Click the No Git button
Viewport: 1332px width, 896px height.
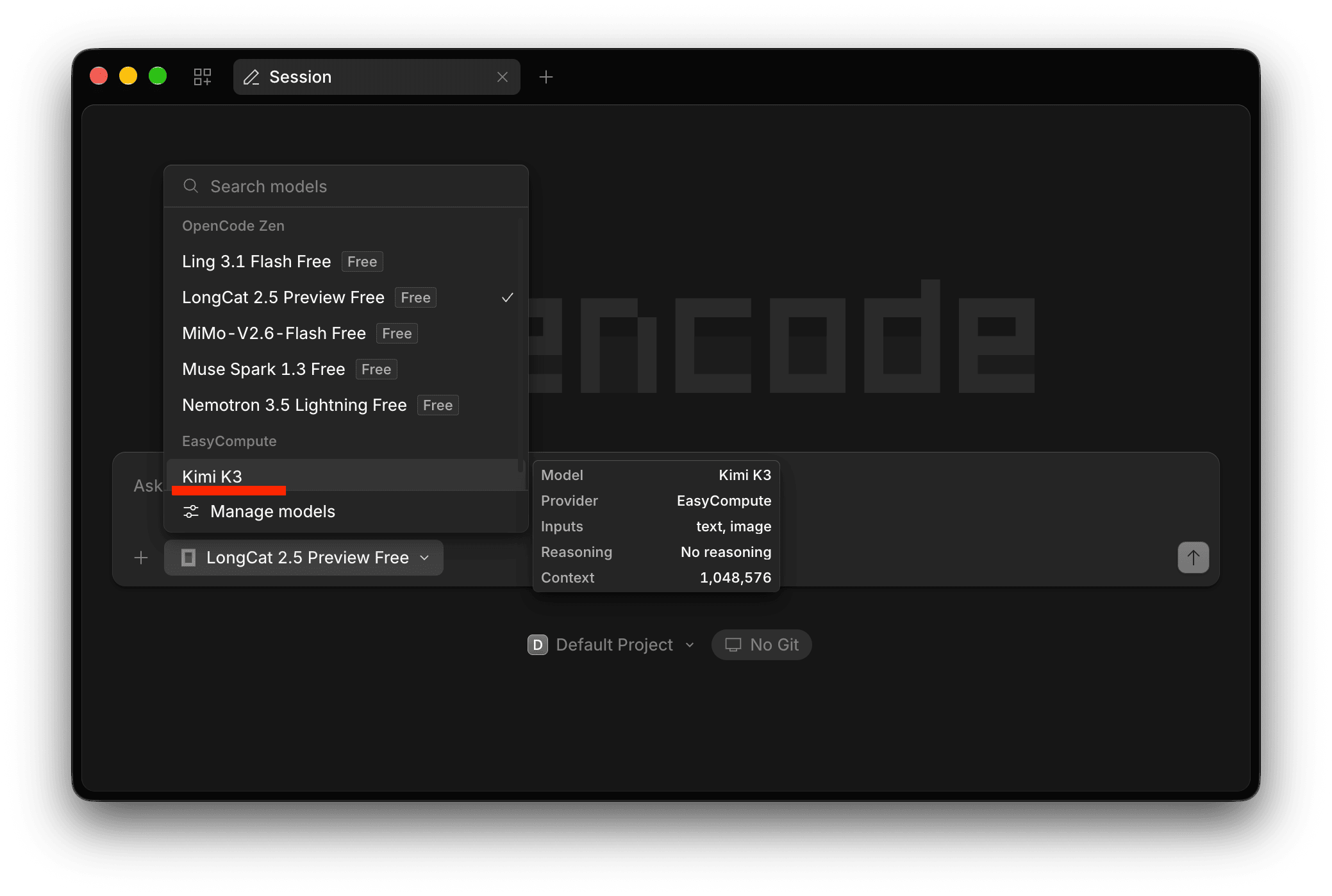click(762, 645)
